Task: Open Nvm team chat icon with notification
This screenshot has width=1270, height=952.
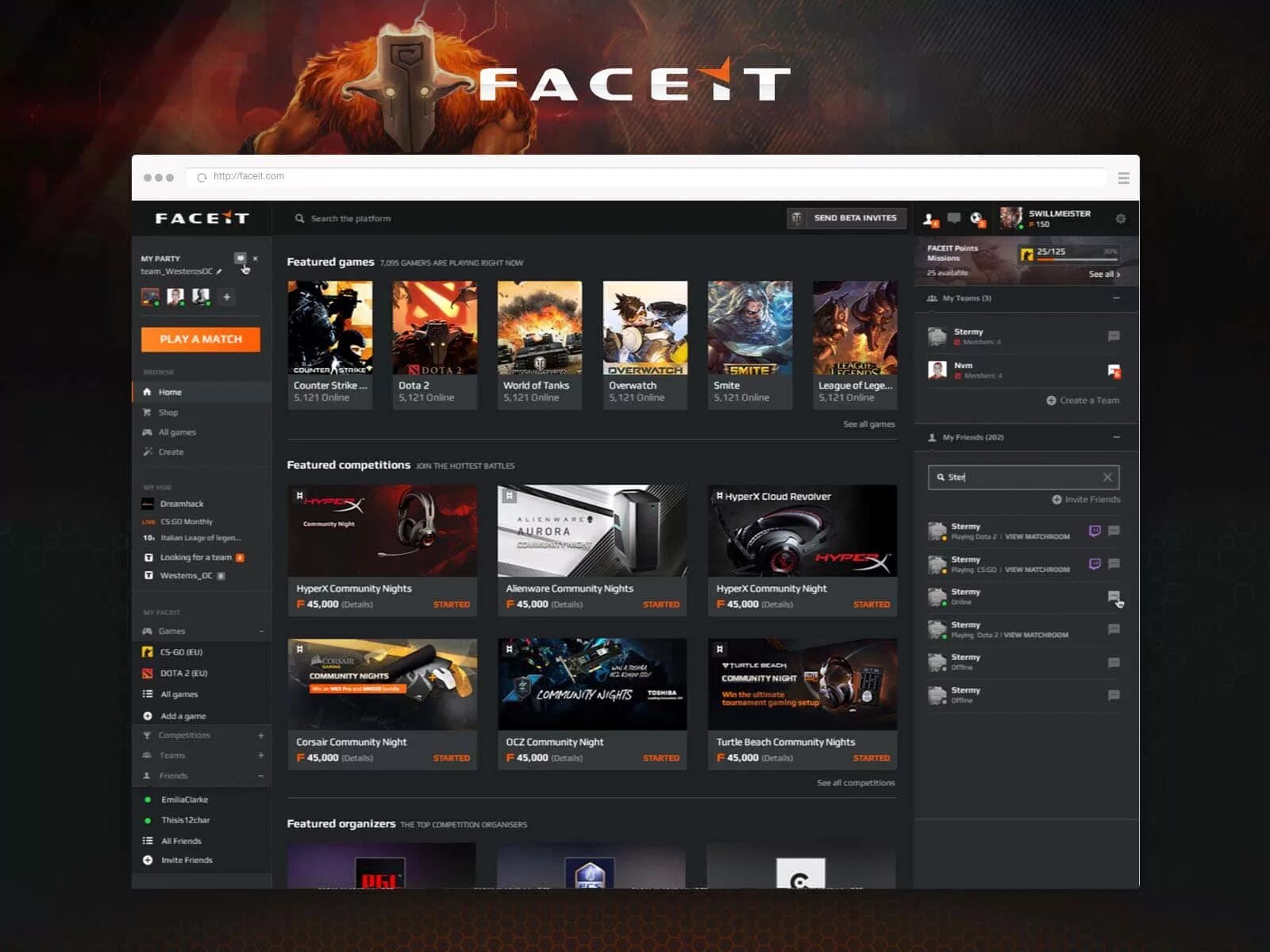Action: [1114, 370]
